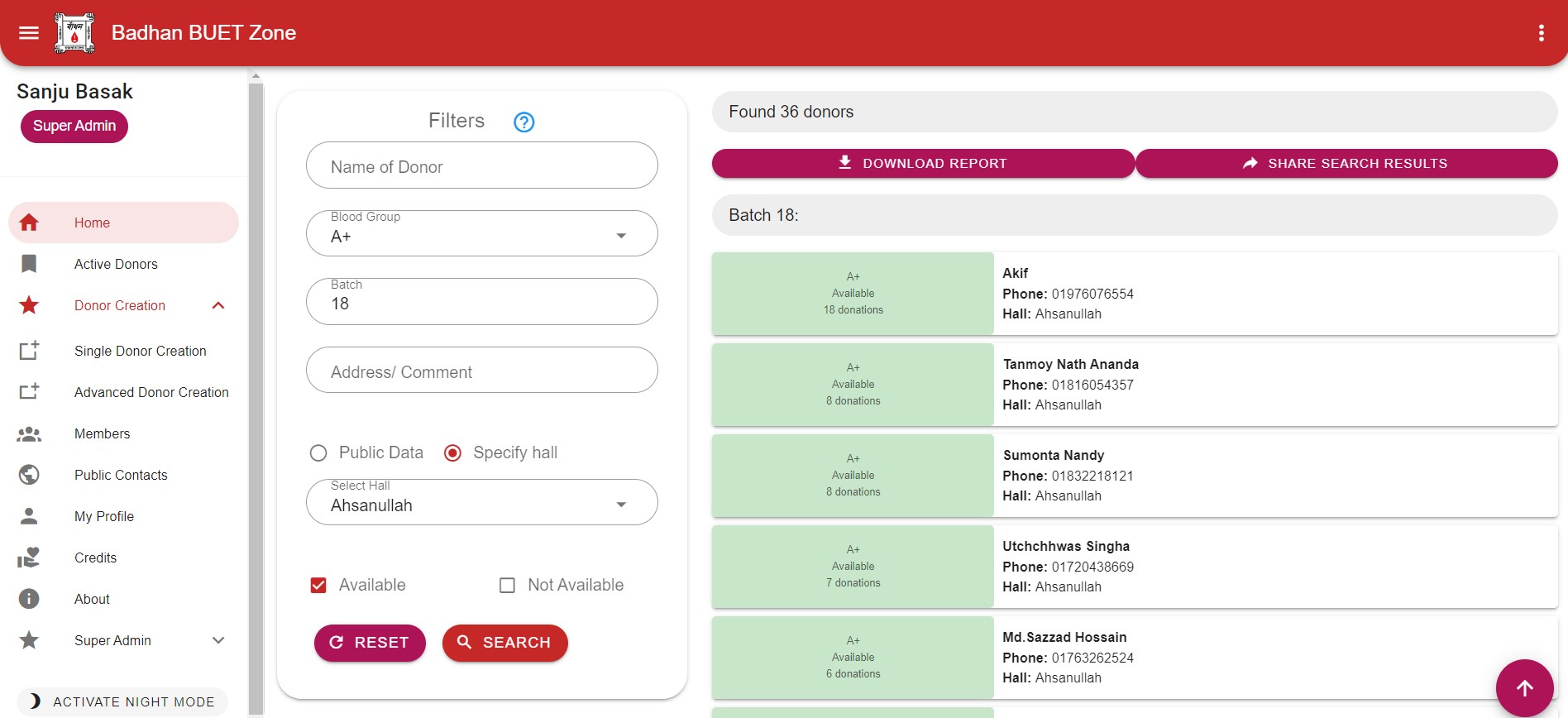Click the Badhan logo icon
This screenshot has height=718, width=1568.
[74, 33]
